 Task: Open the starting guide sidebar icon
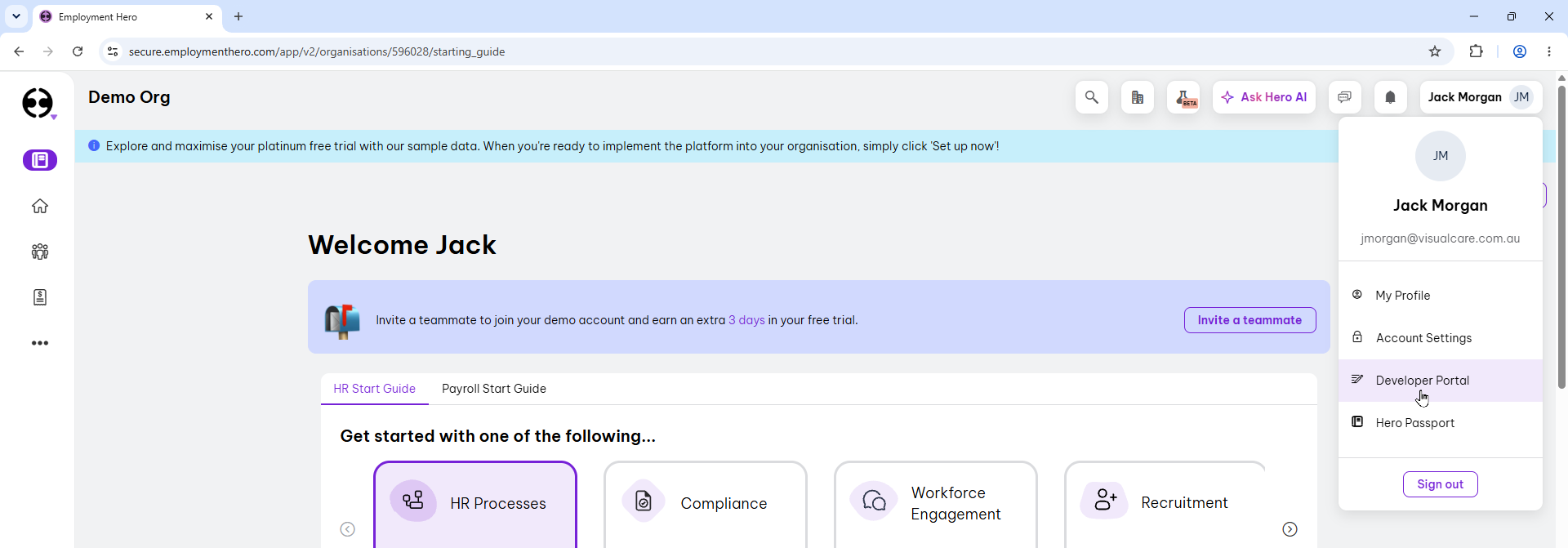point(40,160)
